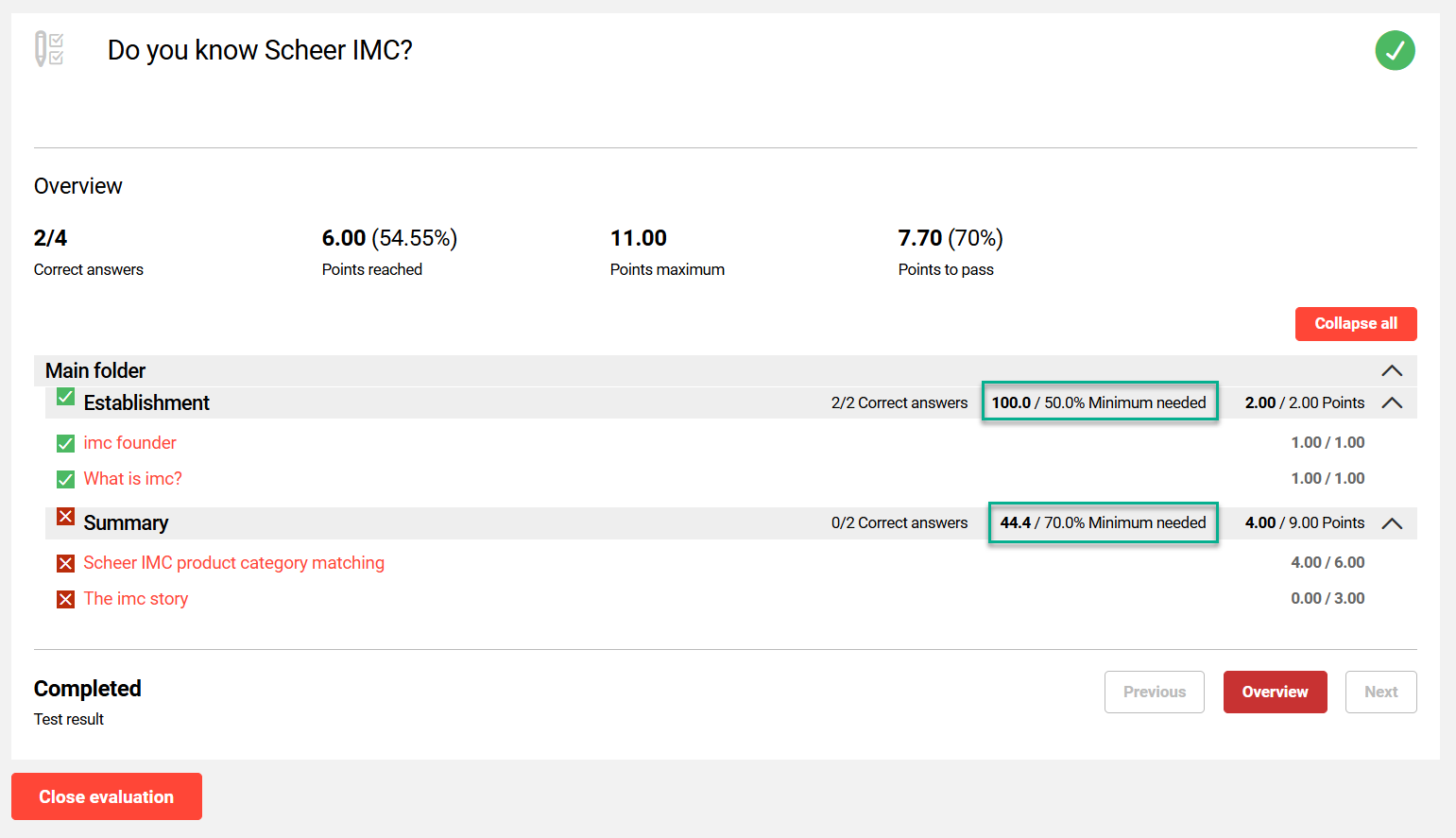Click the 0/2 Correct answers text

pos(899,522)
